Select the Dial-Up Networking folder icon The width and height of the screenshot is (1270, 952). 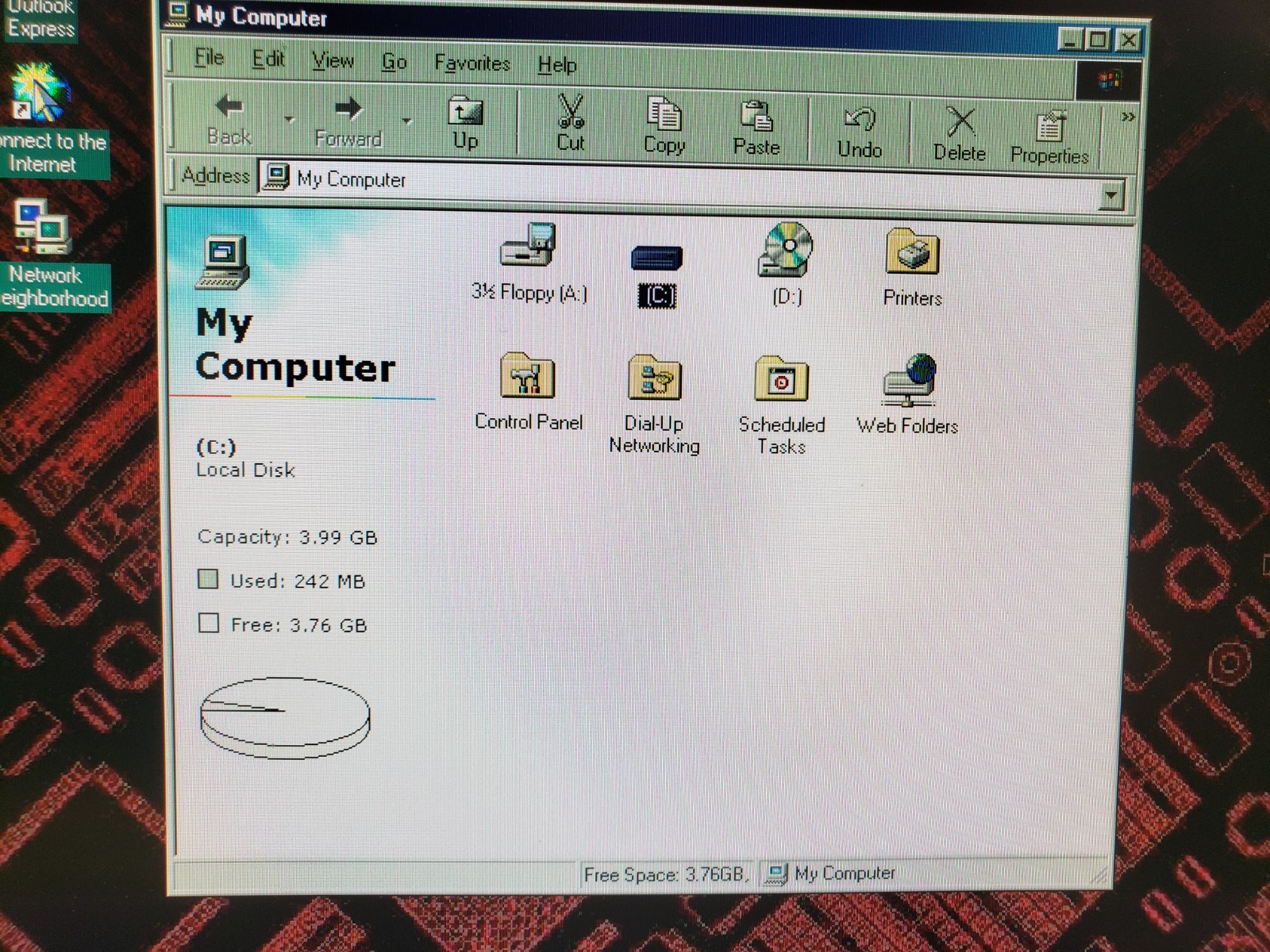click(x=654, y=378)
